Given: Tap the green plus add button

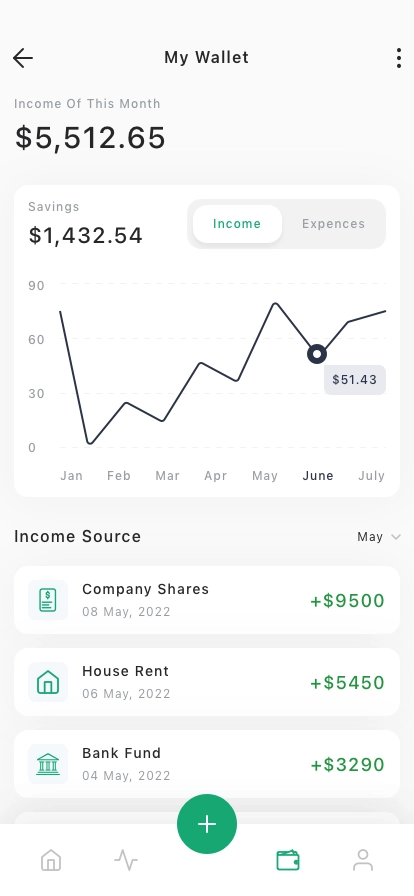Looking at the screenshot, I should click(x=207, y=823).
